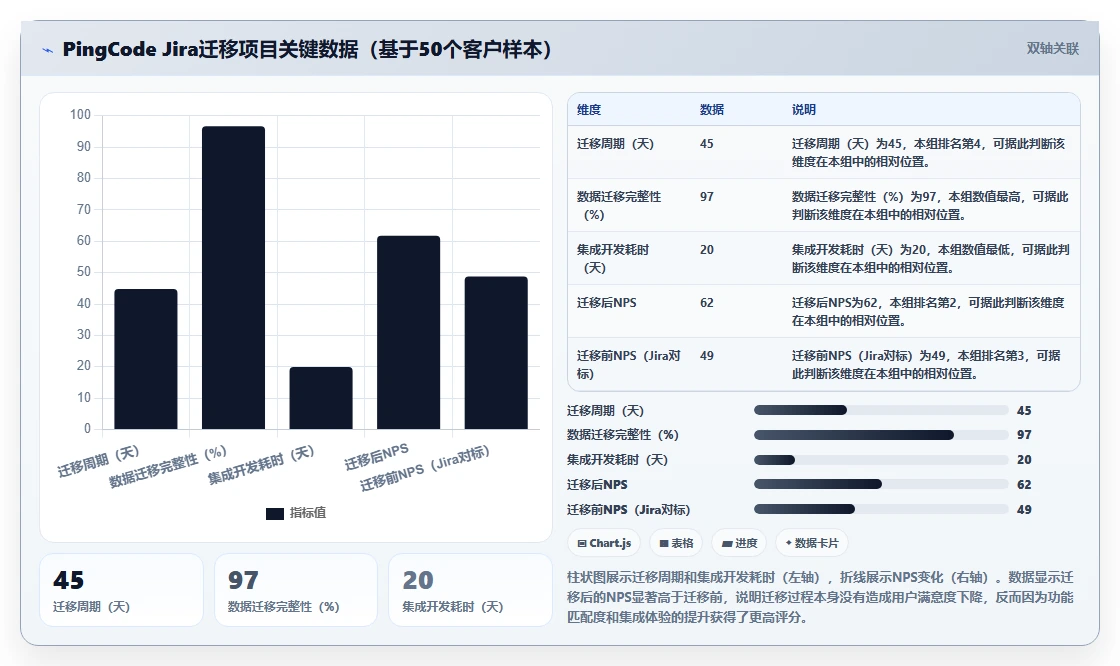The width and height of the screenshot is (1120, 666).
Task: Click the 100 y-axis tick label
Action: coord(81,114)
